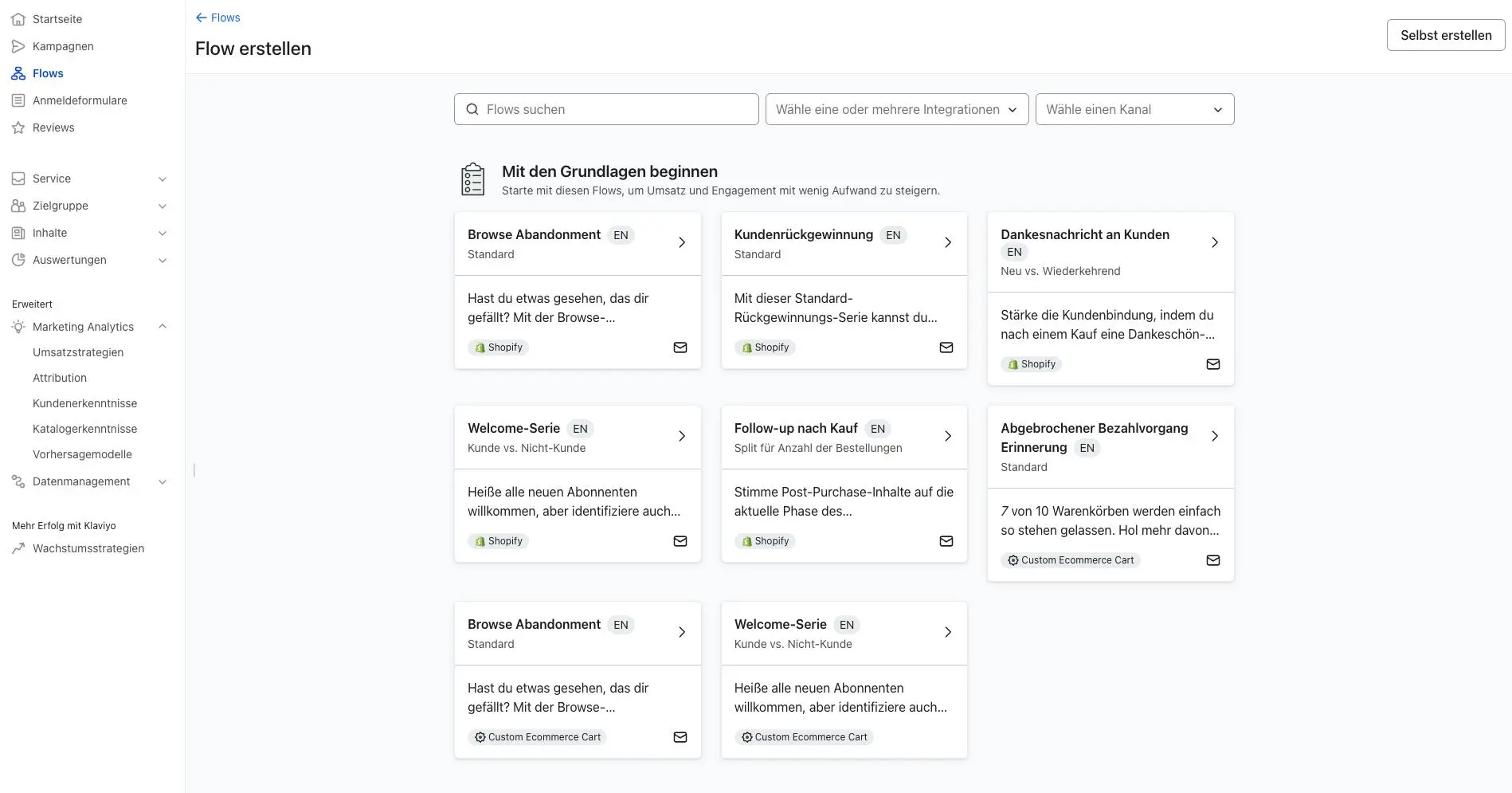The image size is (1512, 793).
Task: Click the Auswertungen pie chart icon
Action: point(18,260)
